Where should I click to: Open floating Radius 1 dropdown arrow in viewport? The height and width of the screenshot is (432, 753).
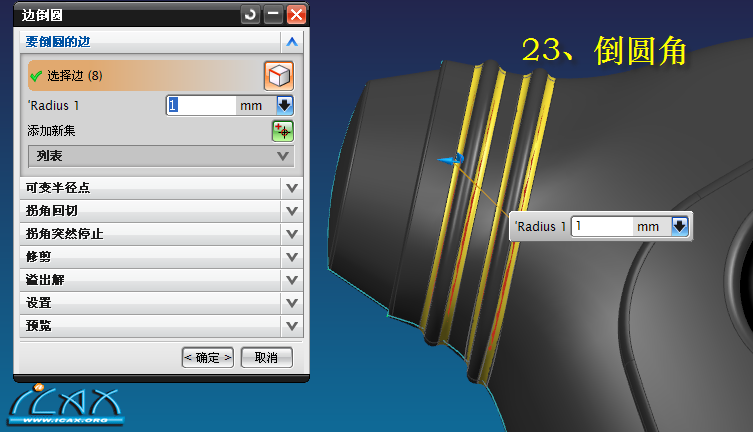(x=680, y=226)
